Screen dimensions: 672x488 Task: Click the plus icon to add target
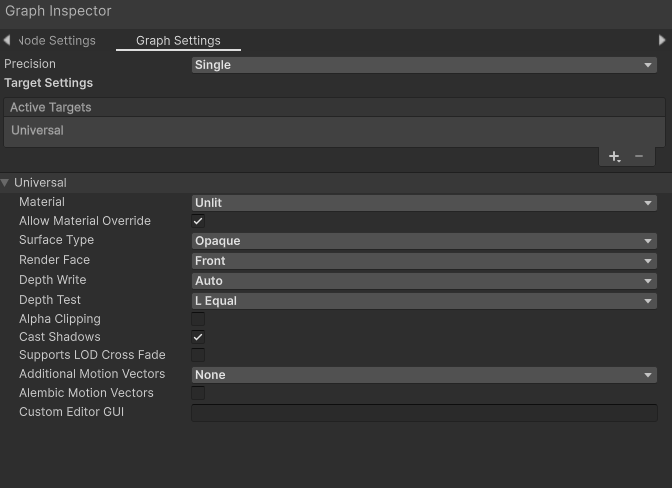coord(614,156)
